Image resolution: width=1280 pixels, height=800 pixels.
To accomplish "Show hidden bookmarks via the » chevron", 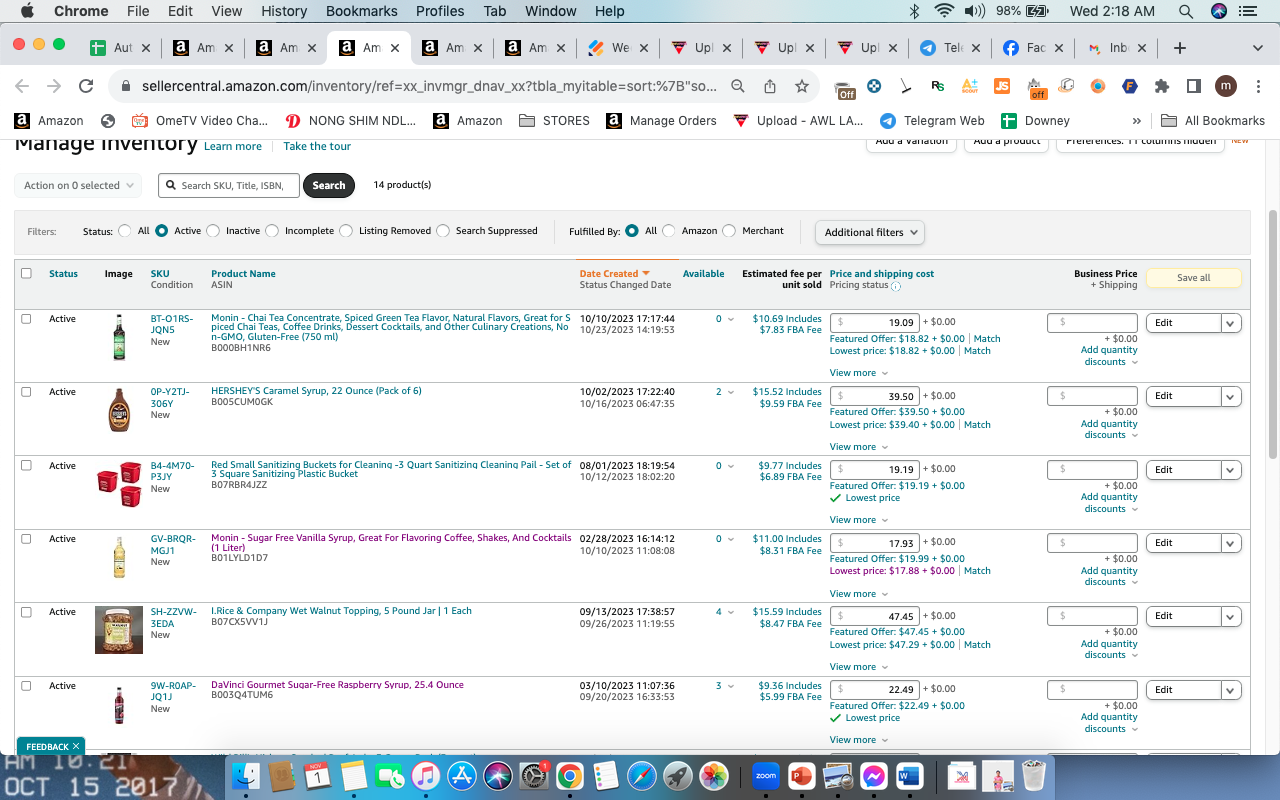I will pyautogui.click(x=1136, y=121).
